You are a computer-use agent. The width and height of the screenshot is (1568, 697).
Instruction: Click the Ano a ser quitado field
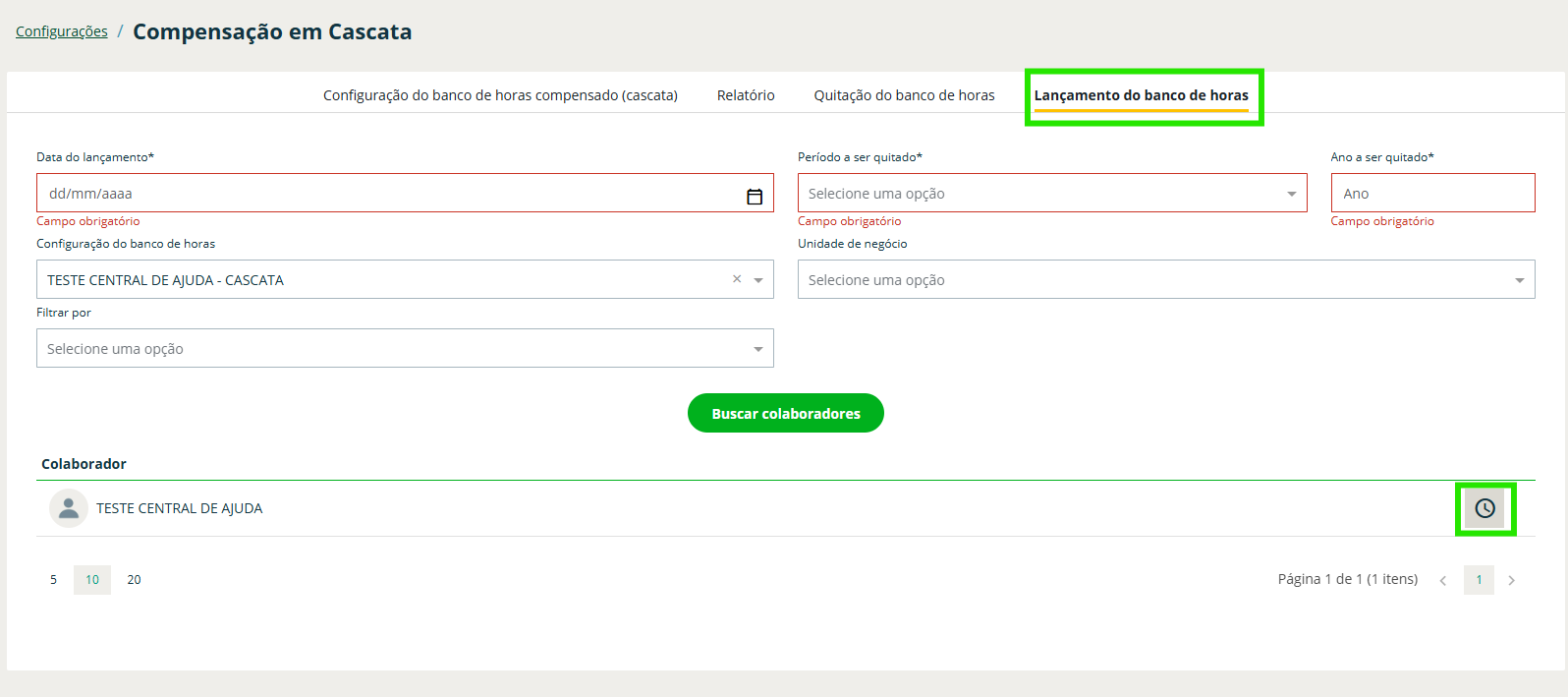pyautogui.click(x=1431, y=194)
